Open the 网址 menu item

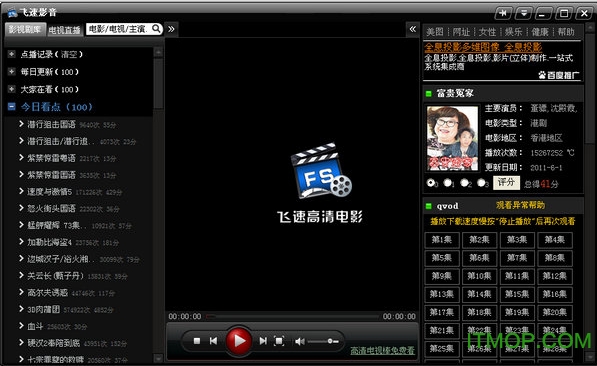click(x=461, y=32)
